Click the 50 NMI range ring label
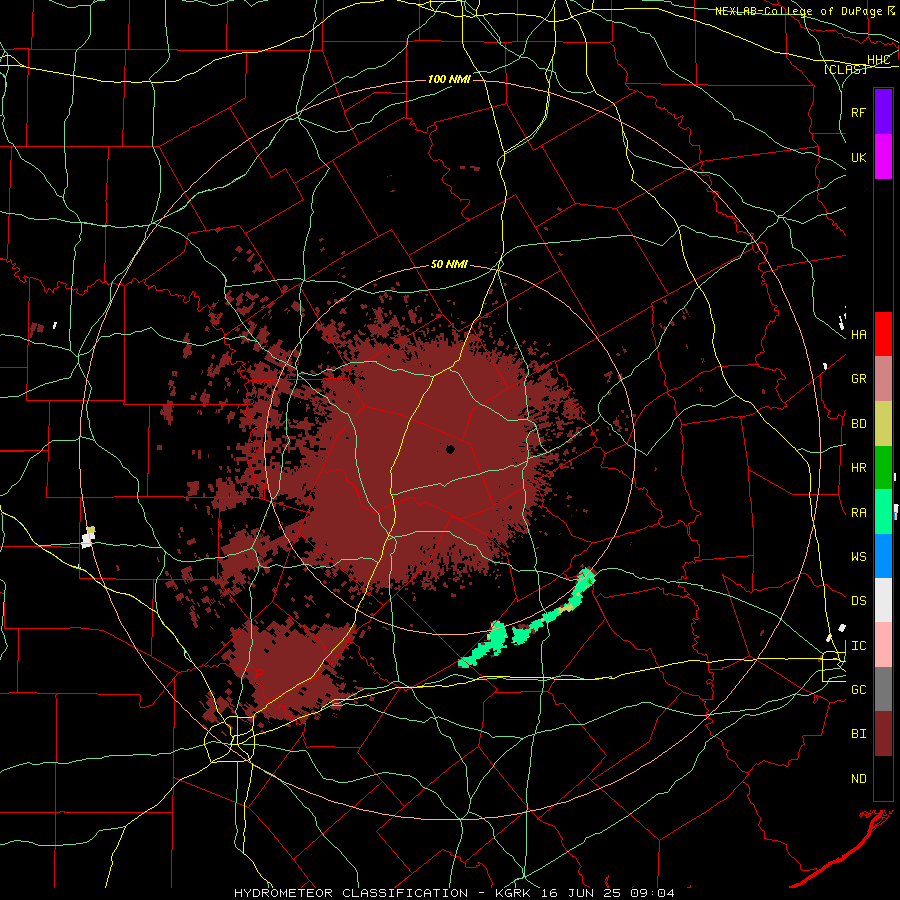 click(x=449, y=265)
